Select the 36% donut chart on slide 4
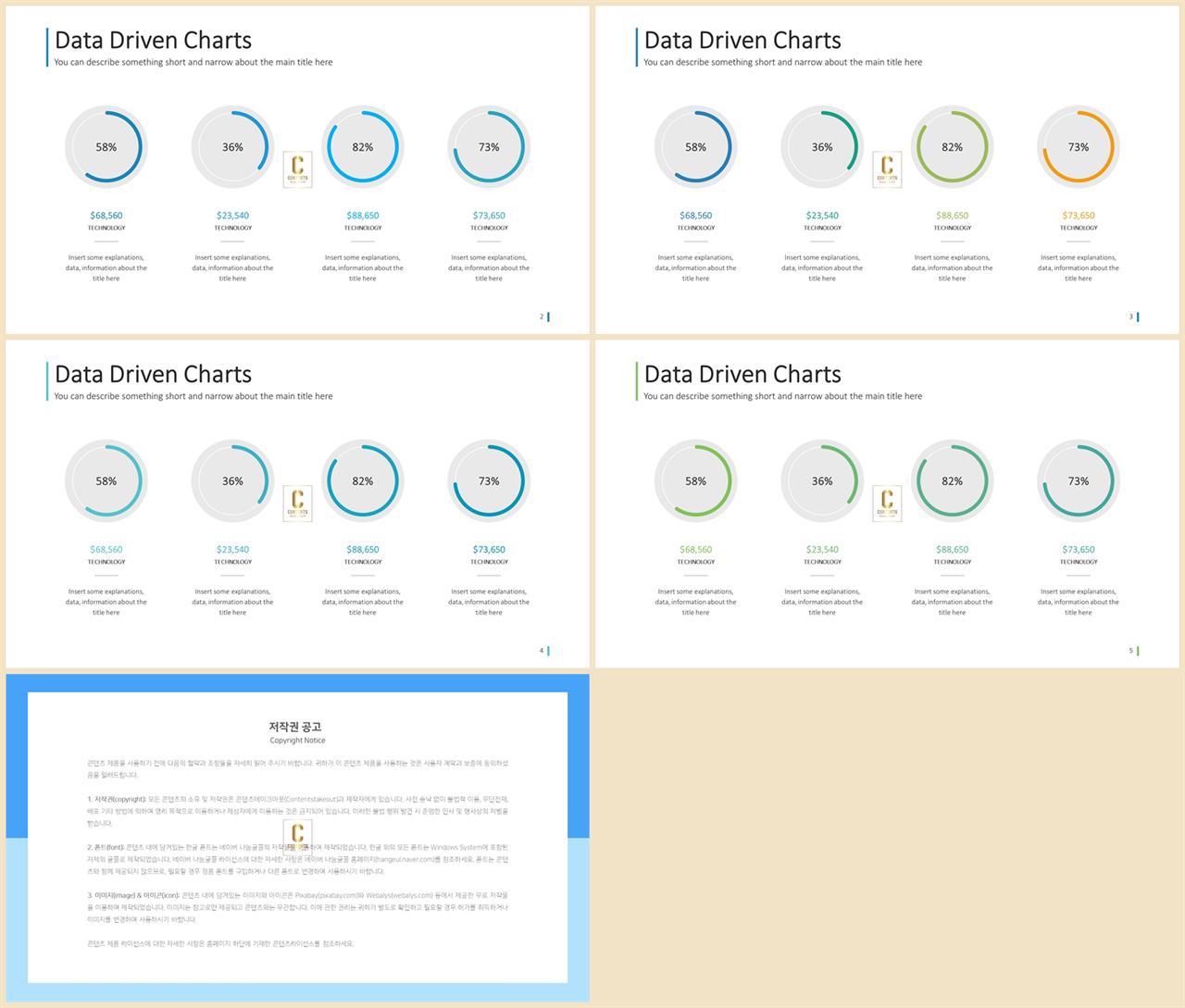 click(232, 481)
